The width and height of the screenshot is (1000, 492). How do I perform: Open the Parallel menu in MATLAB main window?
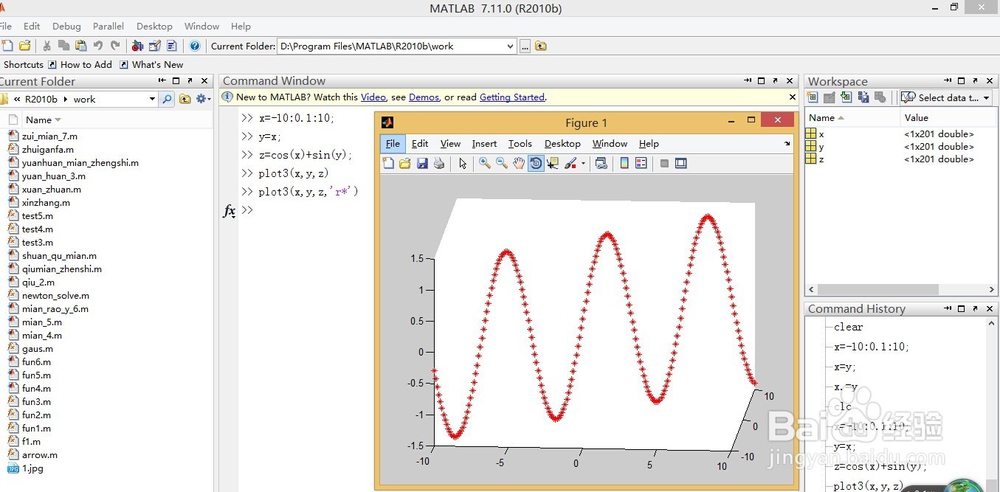point(108,26)
